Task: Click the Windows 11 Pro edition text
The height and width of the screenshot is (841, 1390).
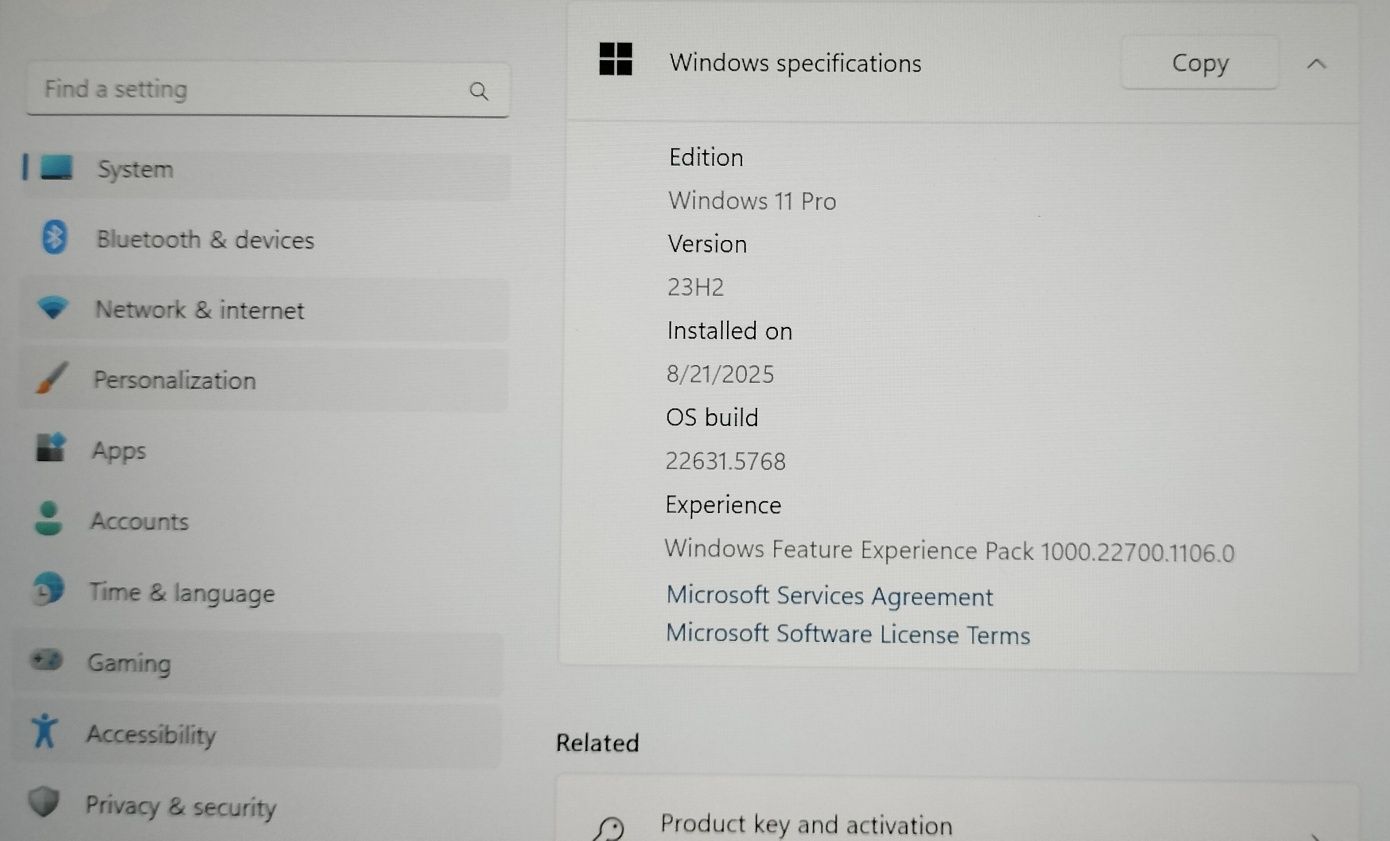Action: [x=752, y=201]
